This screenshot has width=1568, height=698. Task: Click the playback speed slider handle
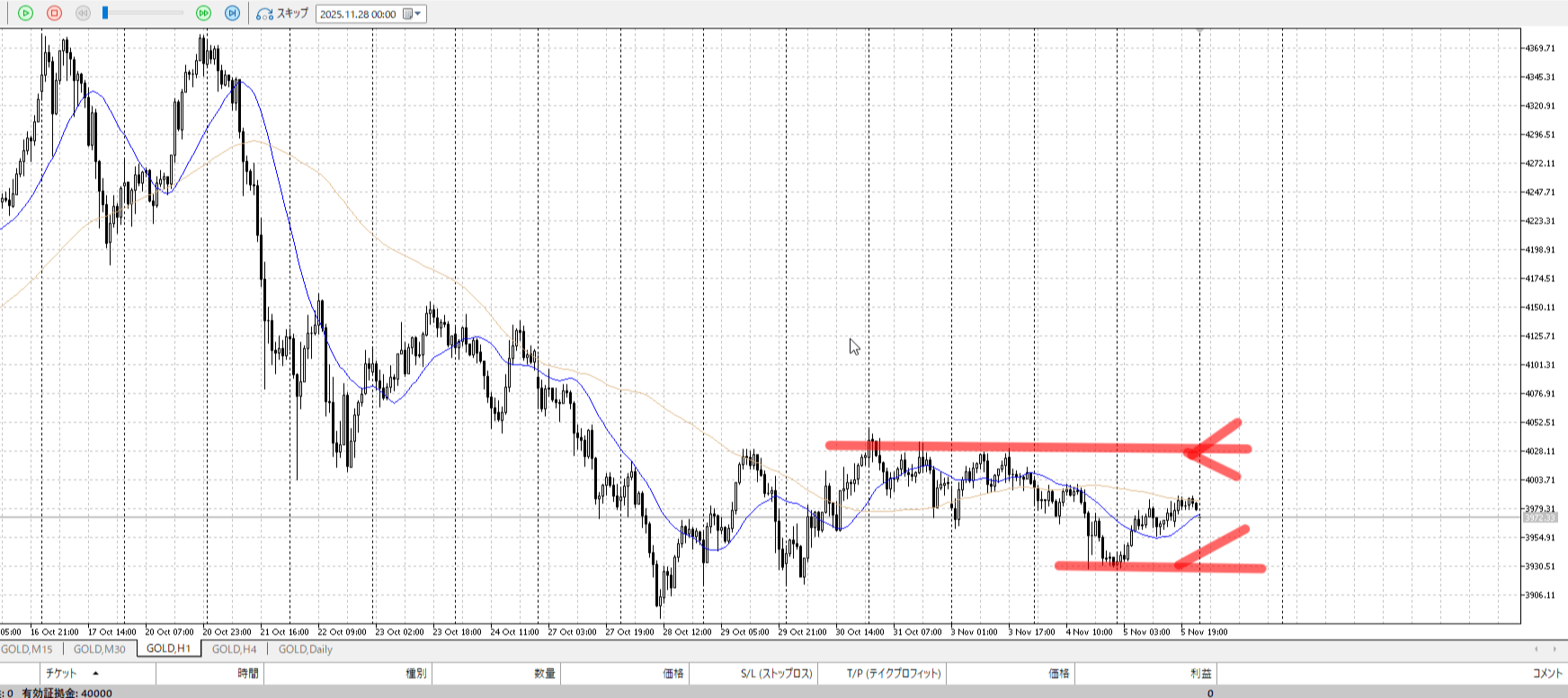[x=105, y=13]
